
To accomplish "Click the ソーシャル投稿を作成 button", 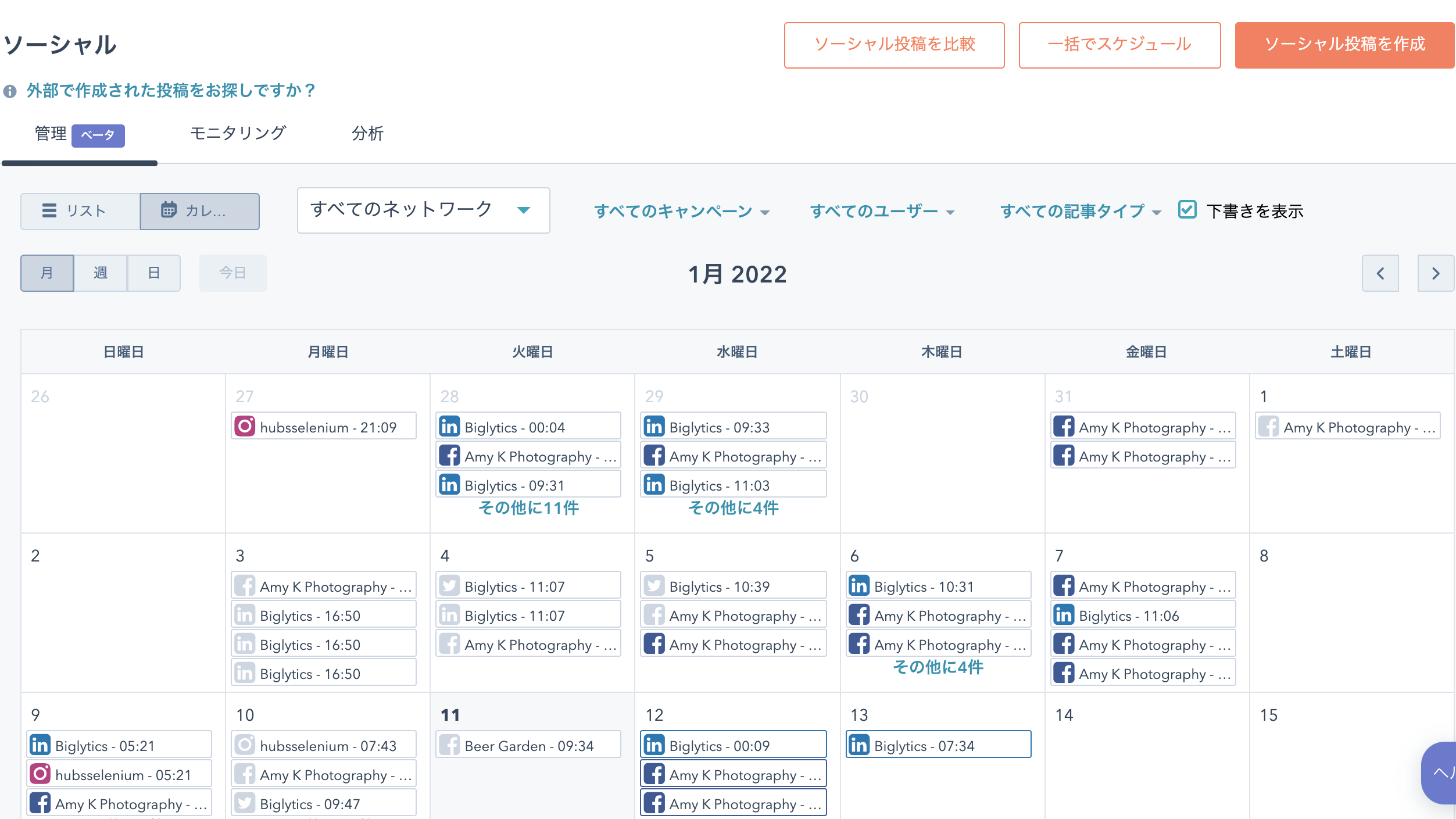I will (1344, 45).
